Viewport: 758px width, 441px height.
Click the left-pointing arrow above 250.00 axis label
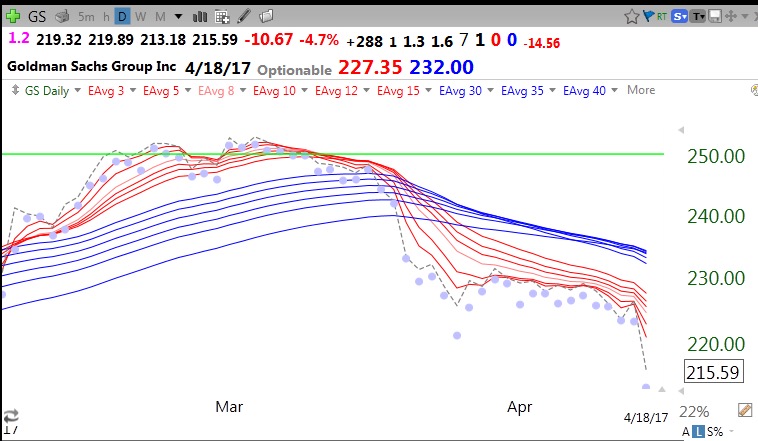(x=681, y=130)
